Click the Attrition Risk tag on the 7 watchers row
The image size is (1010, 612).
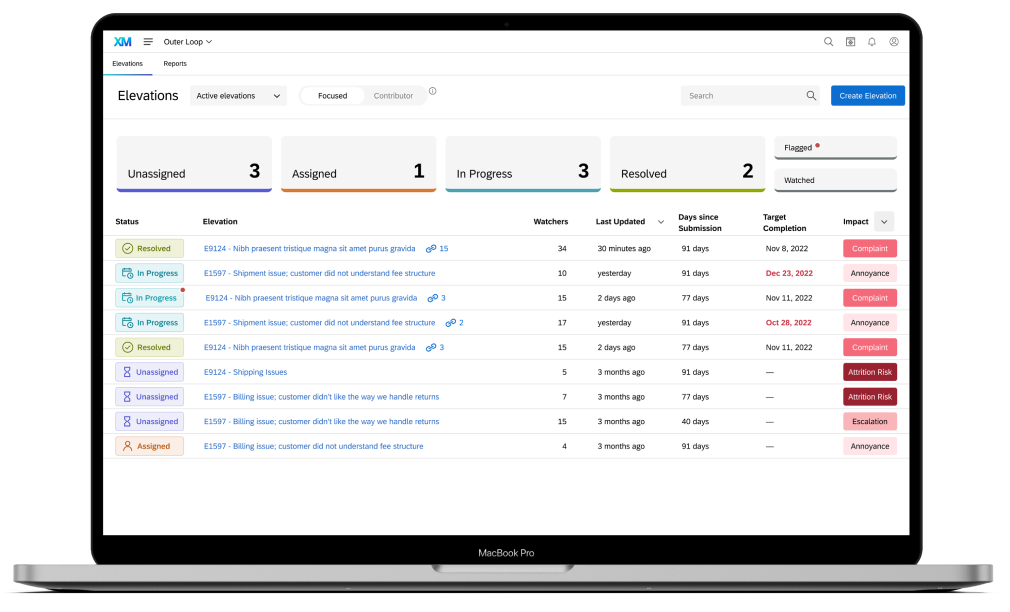coord(870,397)
